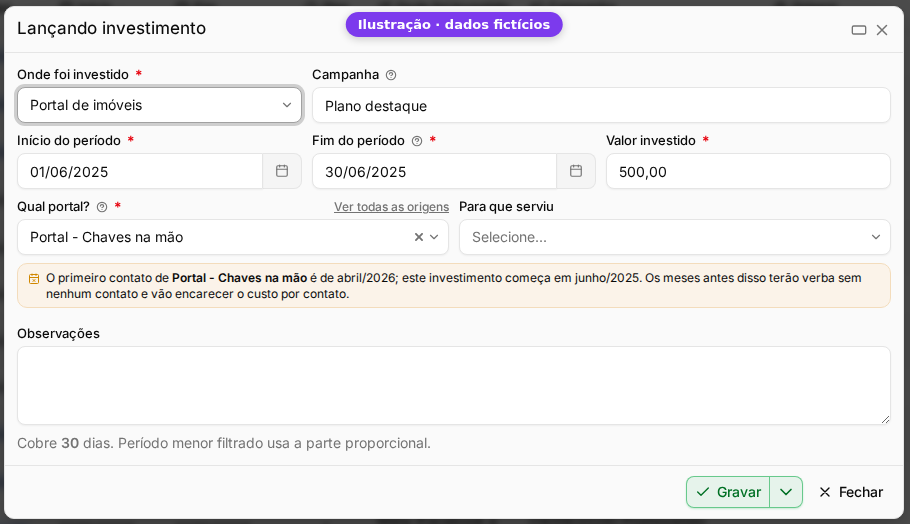Click the Gravar button
The height and width of the screenshot is (524, 910).
pyautogui.click(x=728, y=492)
